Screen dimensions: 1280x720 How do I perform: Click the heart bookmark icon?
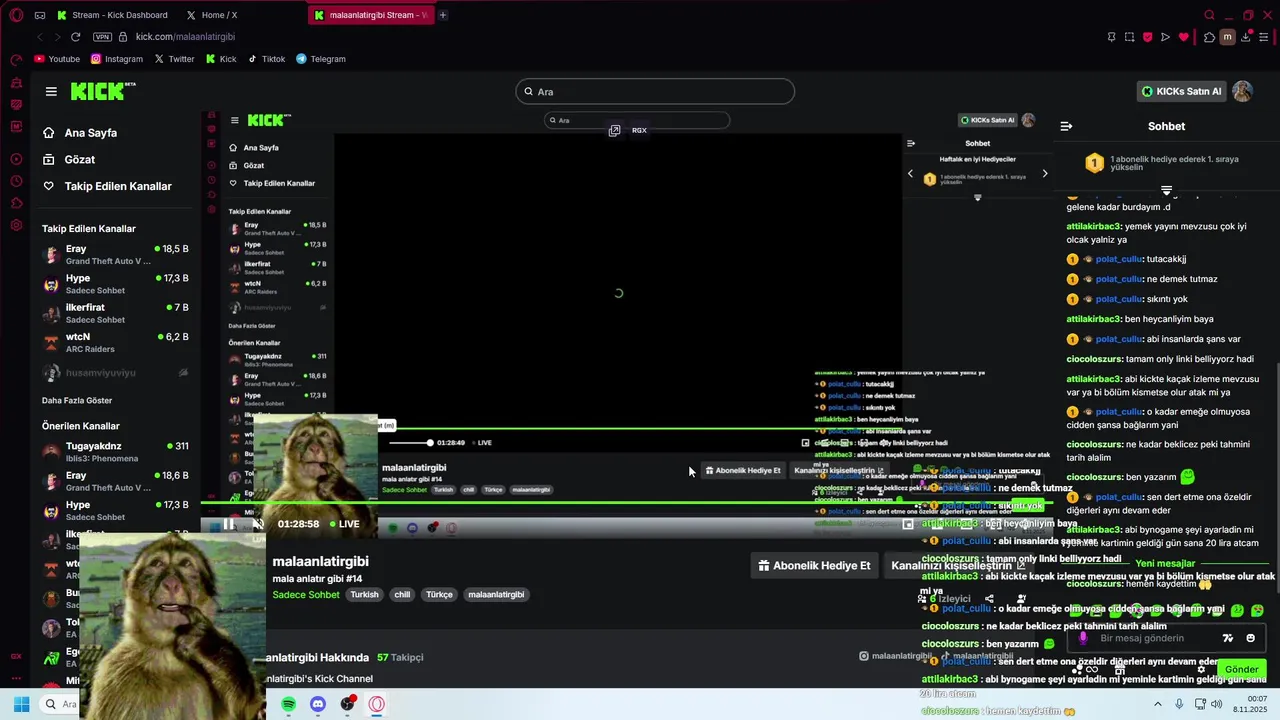point(1184,37)
